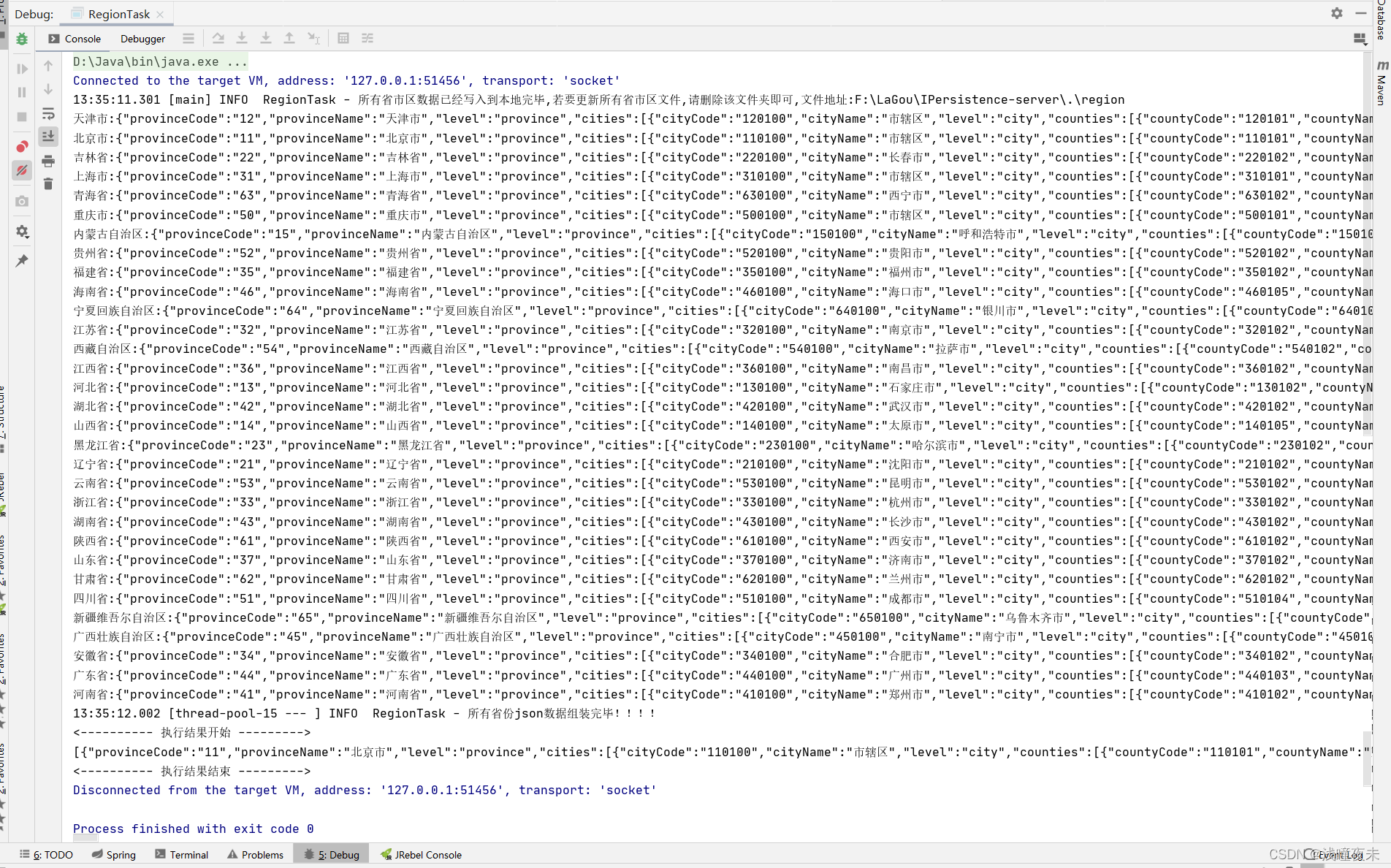
Task: Click 'Process finished with exit code 0'
Action: [194, 829]
